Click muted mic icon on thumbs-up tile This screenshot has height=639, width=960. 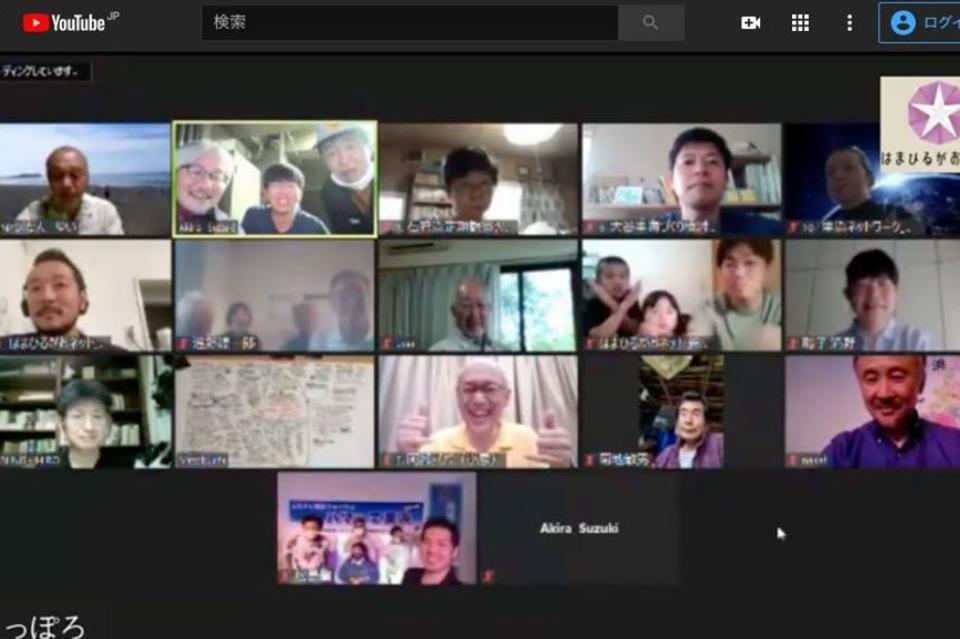tap(387, 460)
